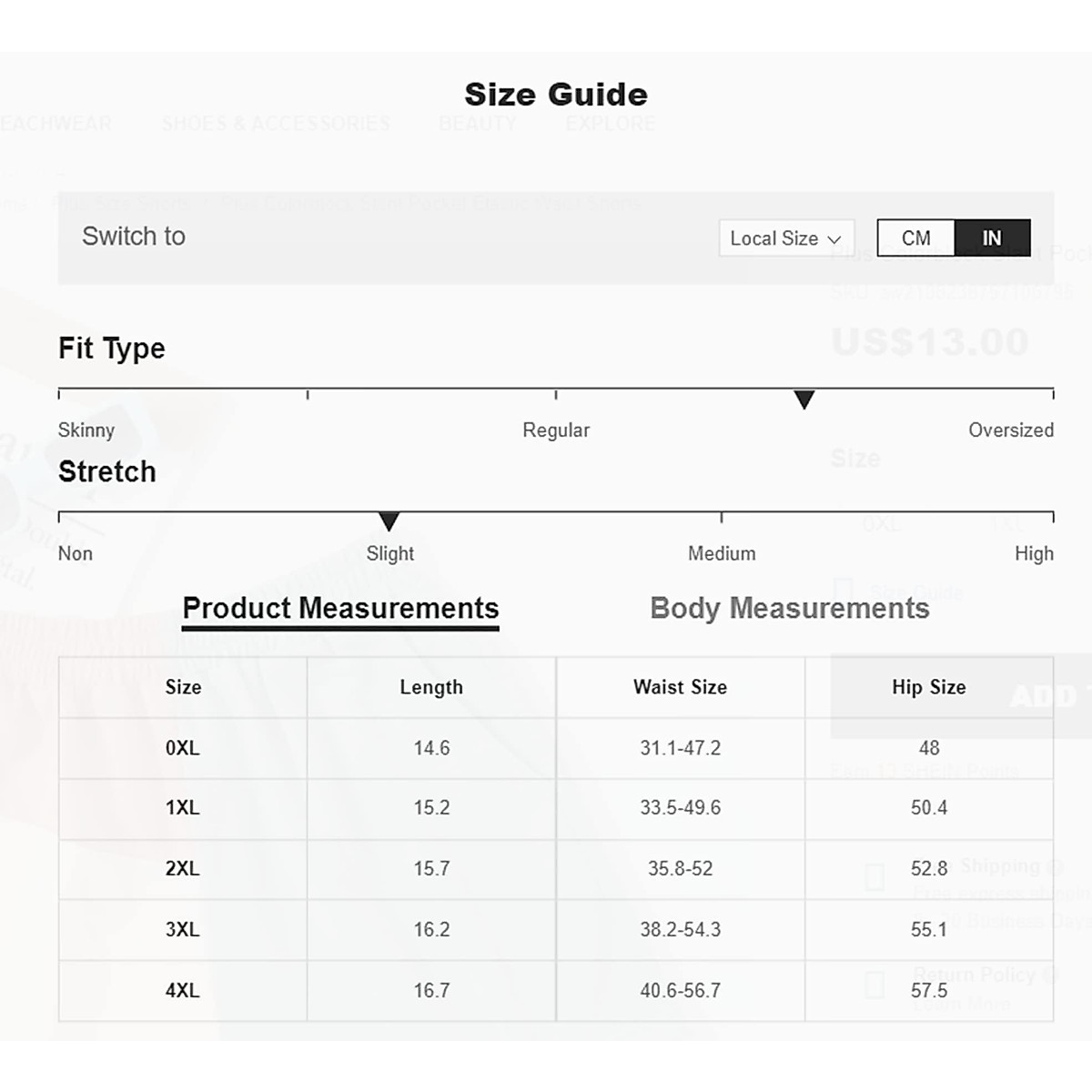This screenshot has height=1092, width=1092.
Task: Select the 0XL size row label
Action: tap(183, 748)
